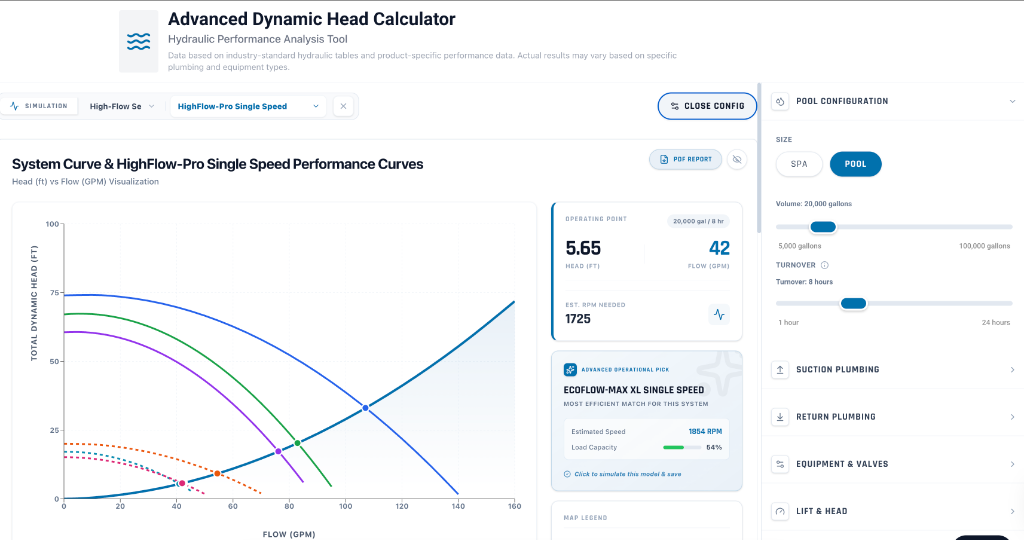Click the Turnover info icon
This screenshot has width=1024, height=540.
pos(825,265)
